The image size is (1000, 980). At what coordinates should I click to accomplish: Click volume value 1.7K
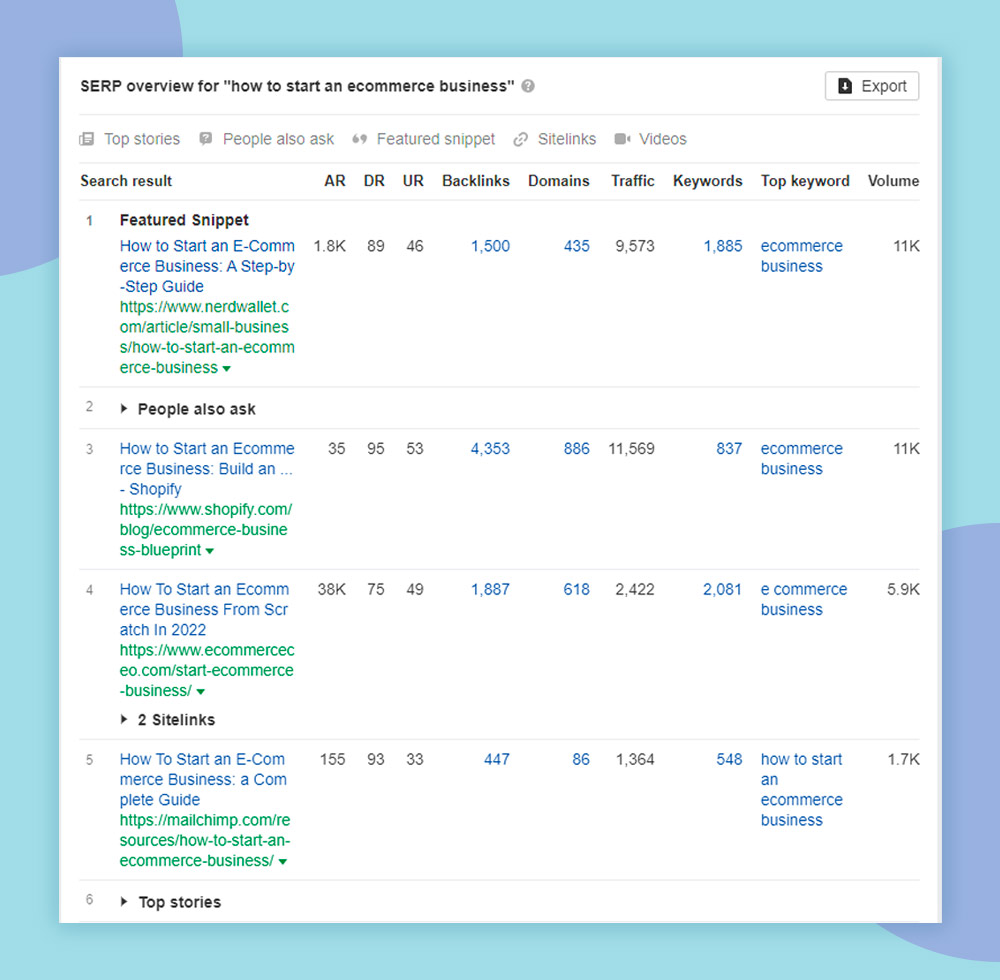(x=903, y=759)
